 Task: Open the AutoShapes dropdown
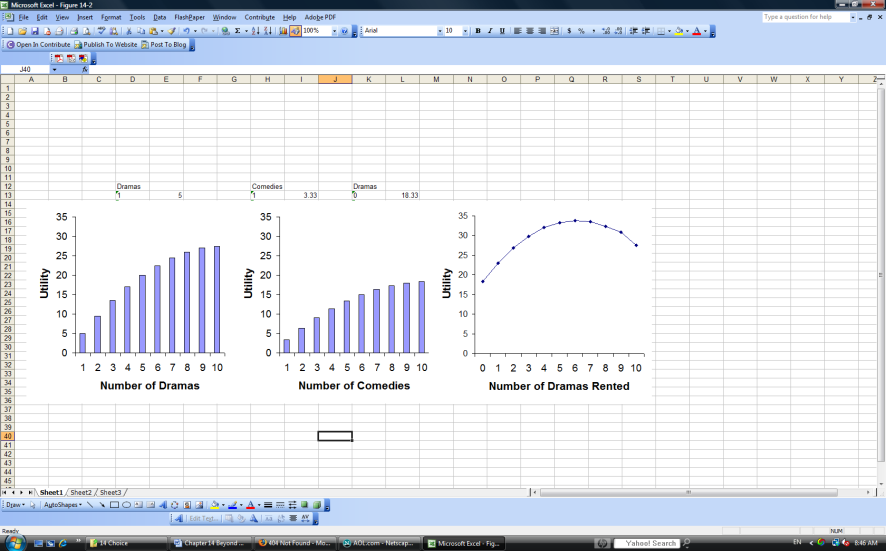coord(63,505)
